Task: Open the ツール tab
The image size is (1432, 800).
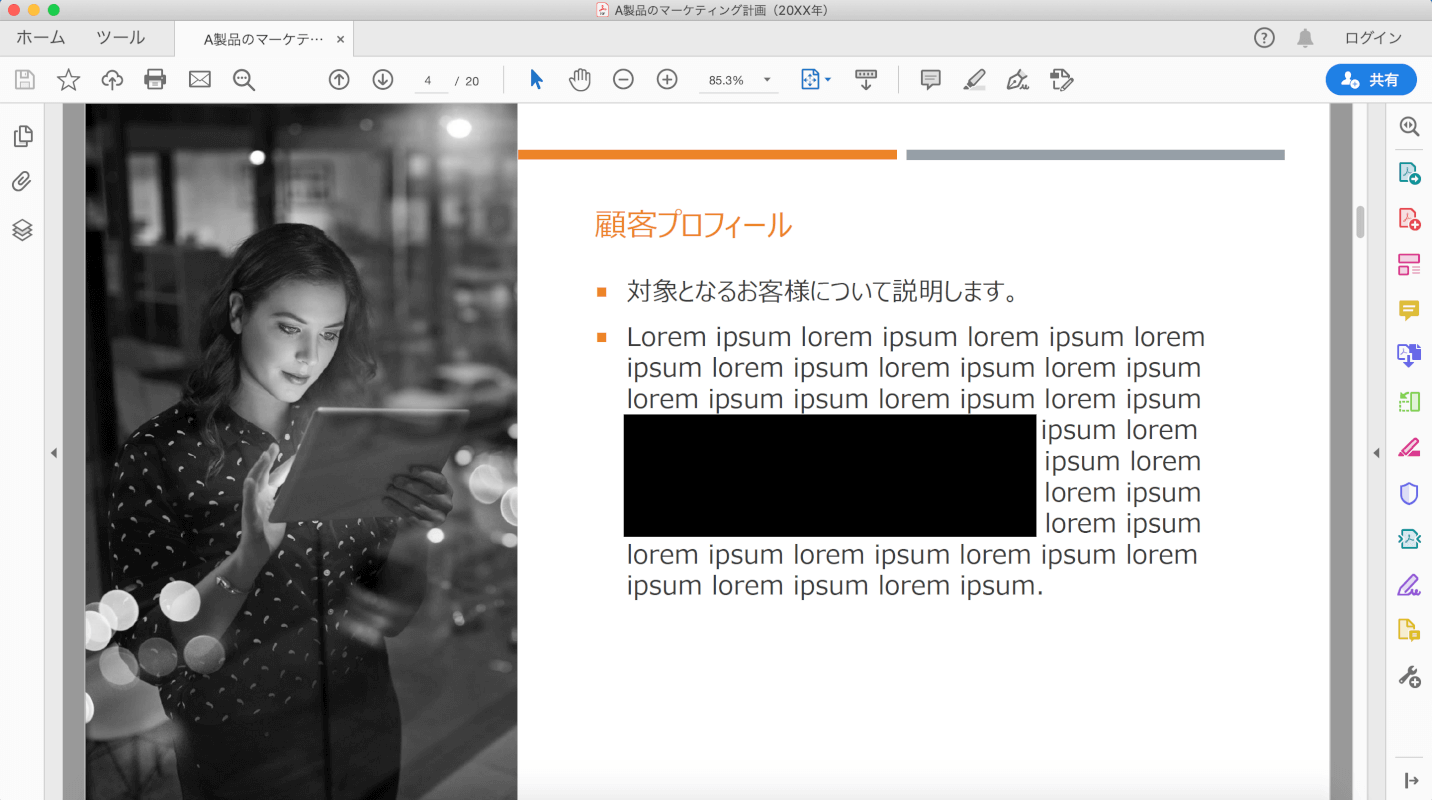Action: coord(120,38)
